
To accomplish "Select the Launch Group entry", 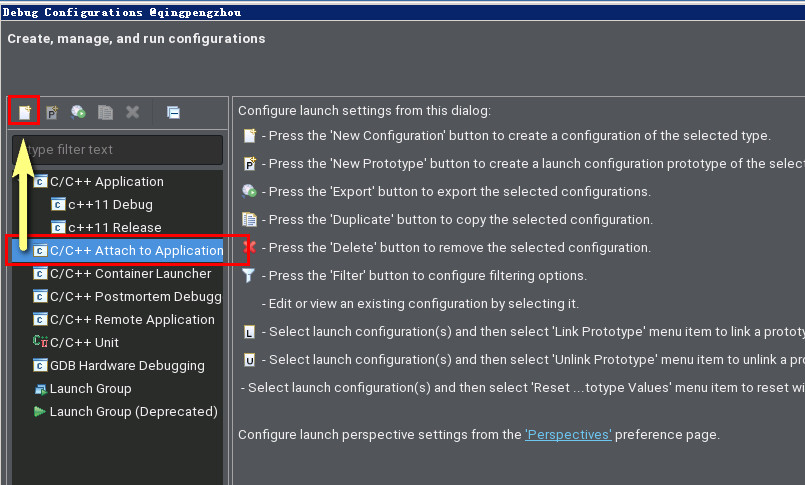I will (90, 389).
